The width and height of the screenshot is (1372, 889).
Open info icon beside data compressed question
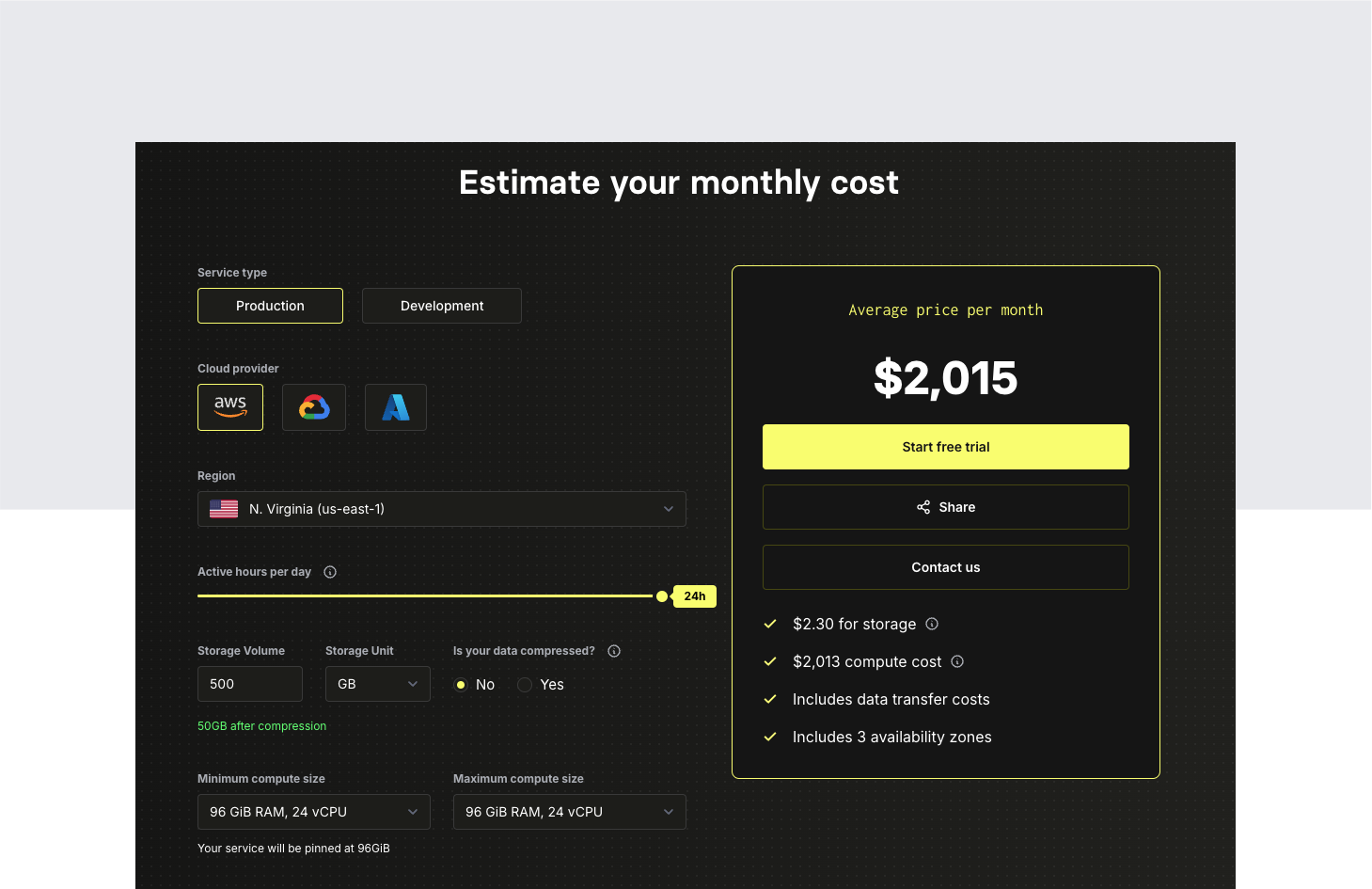(x=614, y=651)
